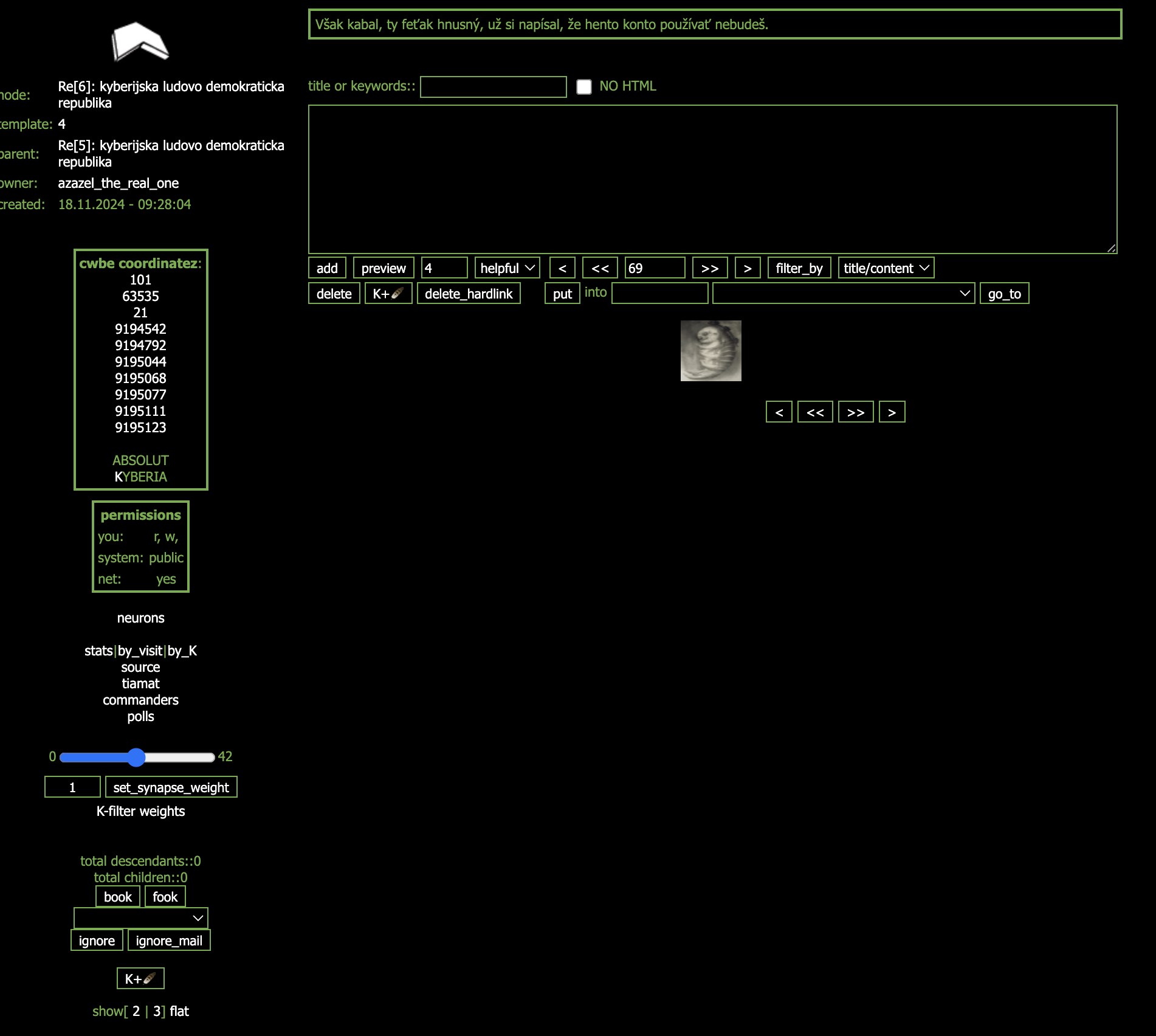Viewport: 1156px width, 1036px height.
Task: Click the flat view link
Action: point(179,1011)
